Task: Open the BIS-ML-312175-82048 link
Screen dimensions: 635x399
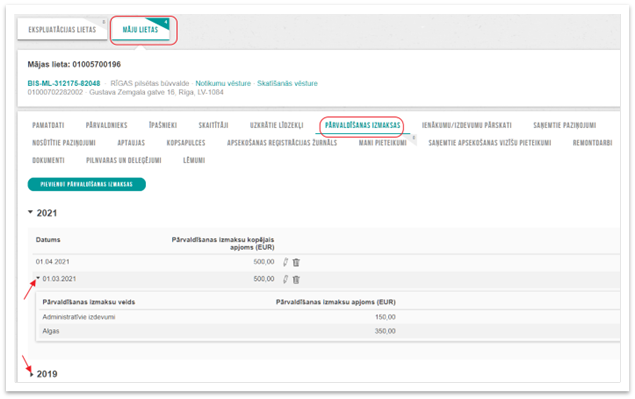Action: (64, 83)
